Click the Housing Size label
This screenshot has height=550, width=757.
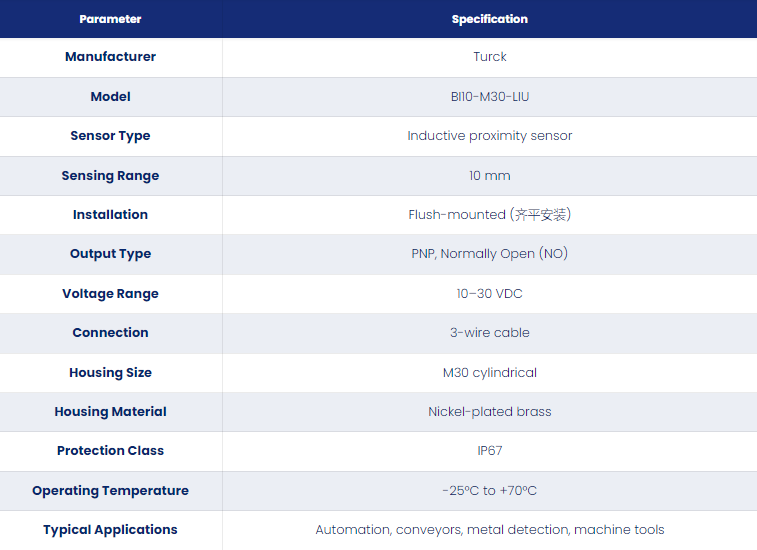pos(111,373)
